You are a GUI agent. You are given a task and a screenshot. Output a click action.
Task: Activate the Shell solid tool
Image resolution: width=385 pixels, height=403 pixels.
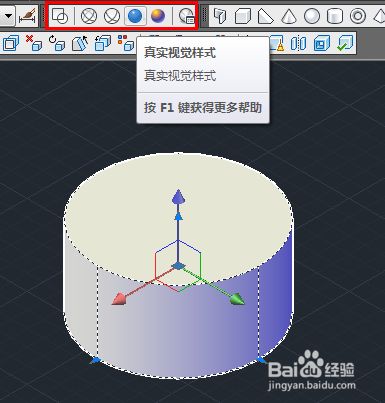coord(322,43)
